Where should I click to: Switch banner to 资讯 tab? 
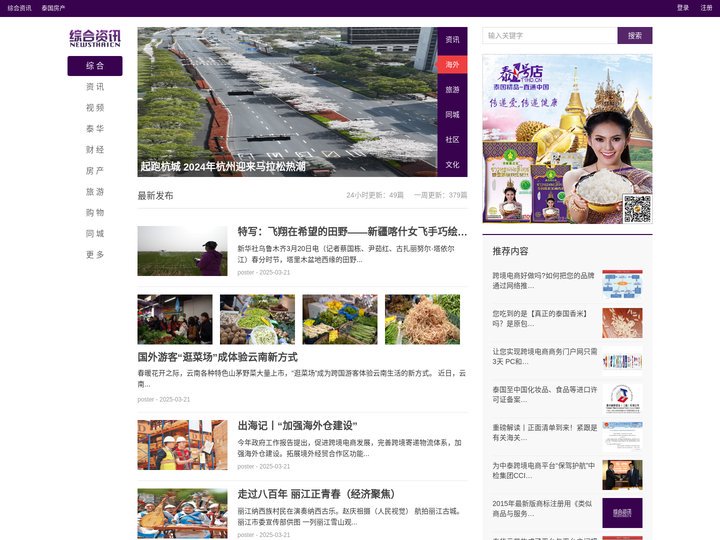pos(452,39)
